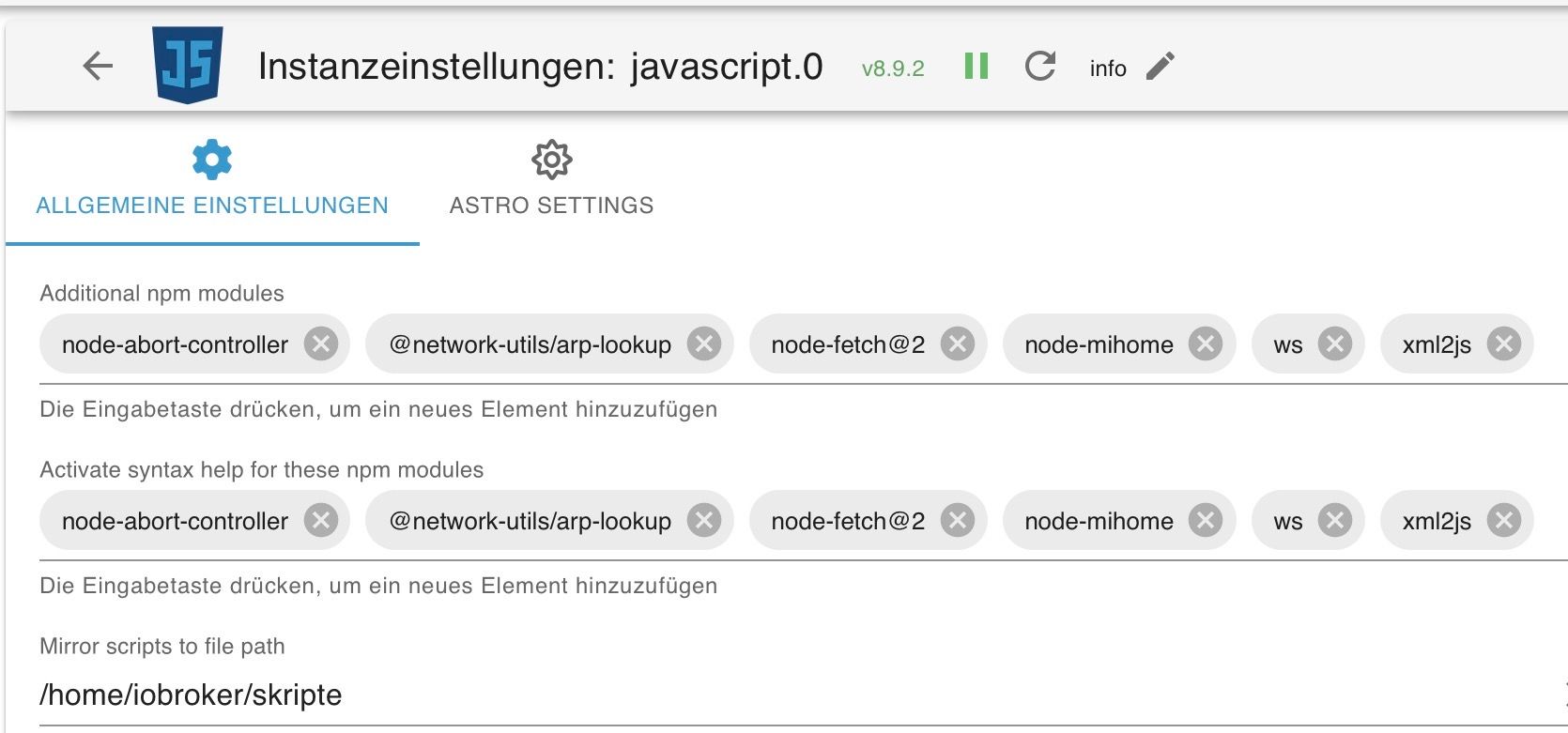Click the pencil edit icon near info
This screenshot has width=1568, height=733.
tap(1161, 66)
